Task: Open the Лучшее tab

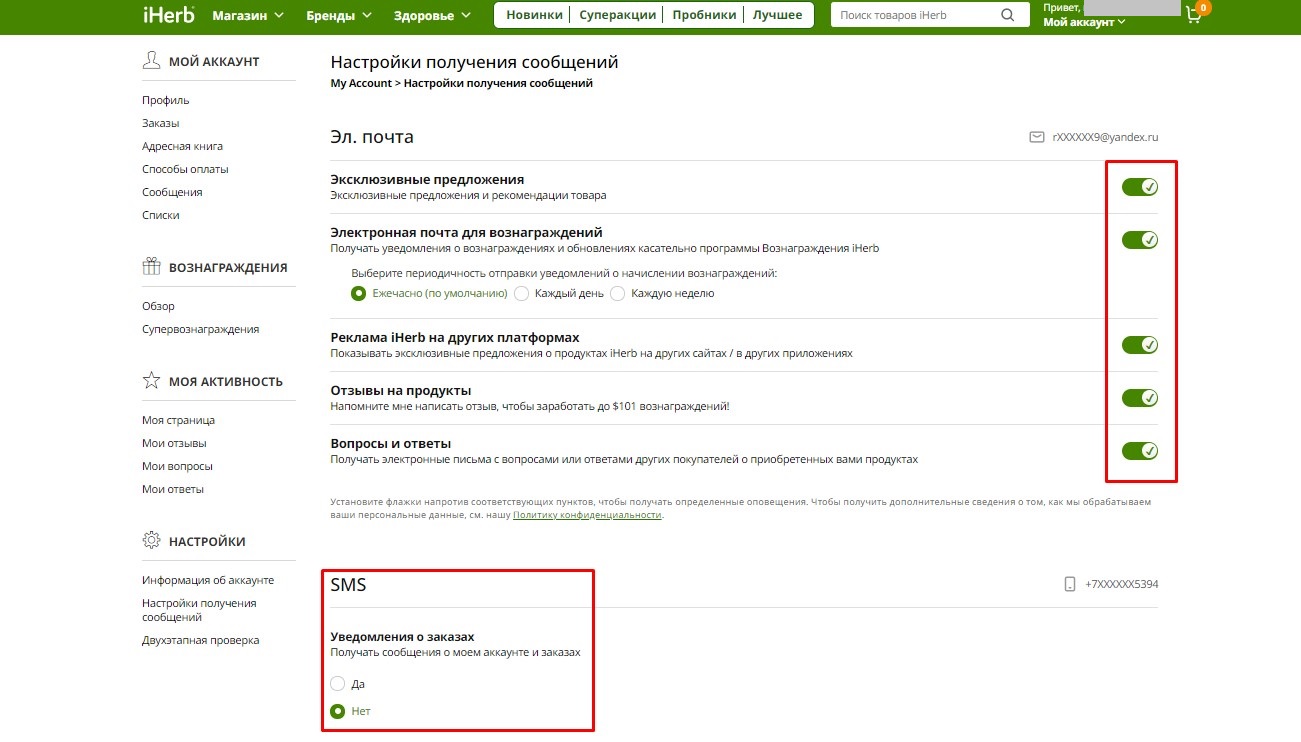Action: (x=778, y=15)
